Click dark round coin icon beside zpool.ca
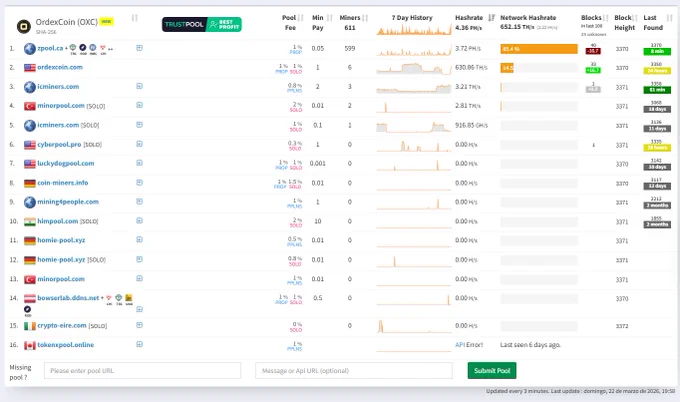The image size is (680, 402). 83,47
